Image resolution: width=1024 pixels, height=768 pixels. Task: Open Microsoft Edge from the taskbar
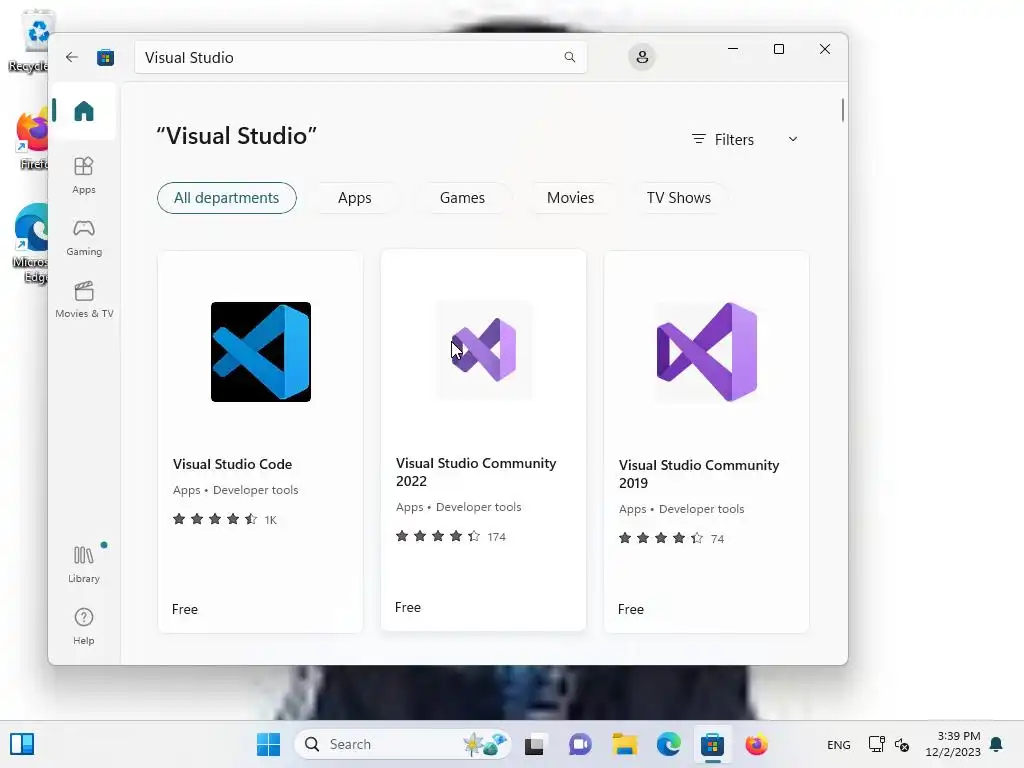pos(669,744)
